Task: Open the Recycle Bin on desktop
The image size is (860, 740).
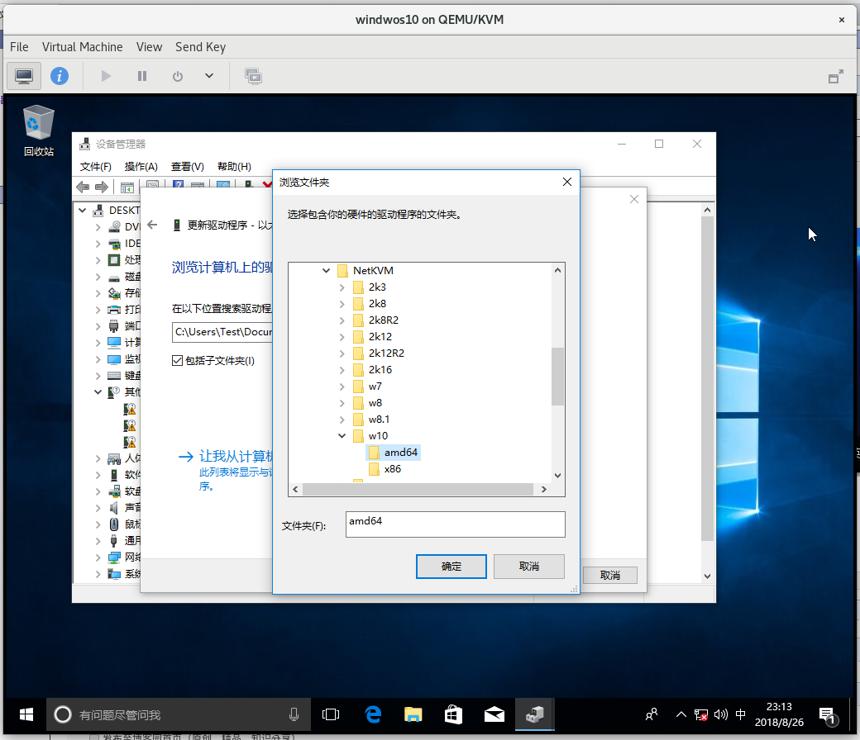Action: (x=38, y=131)
